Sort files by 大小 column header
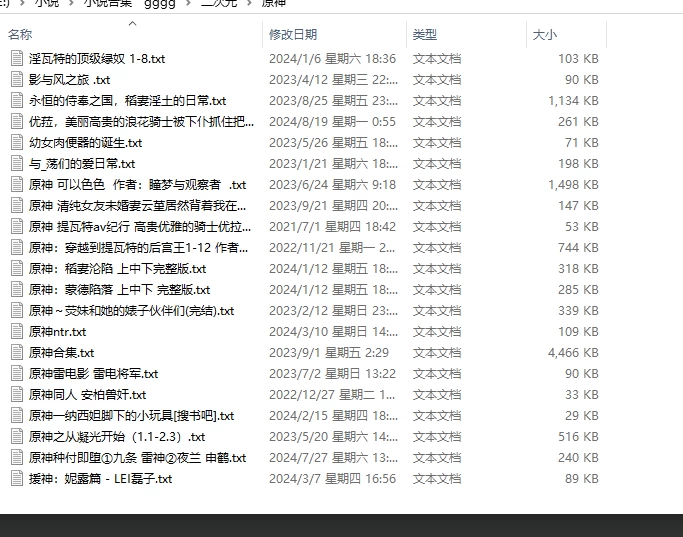The height and width of the screenshot is (537, 683). [545, 34]
